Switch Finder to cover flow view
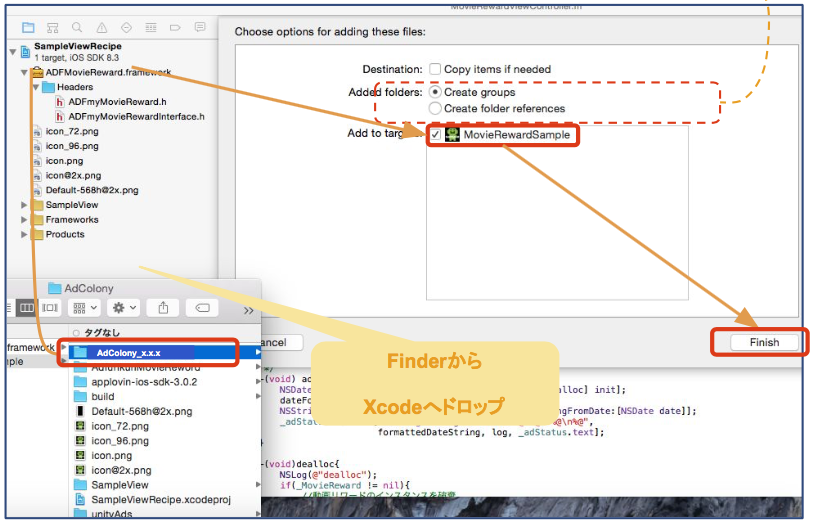Screen dimensions: 813x525 [50, 308]
